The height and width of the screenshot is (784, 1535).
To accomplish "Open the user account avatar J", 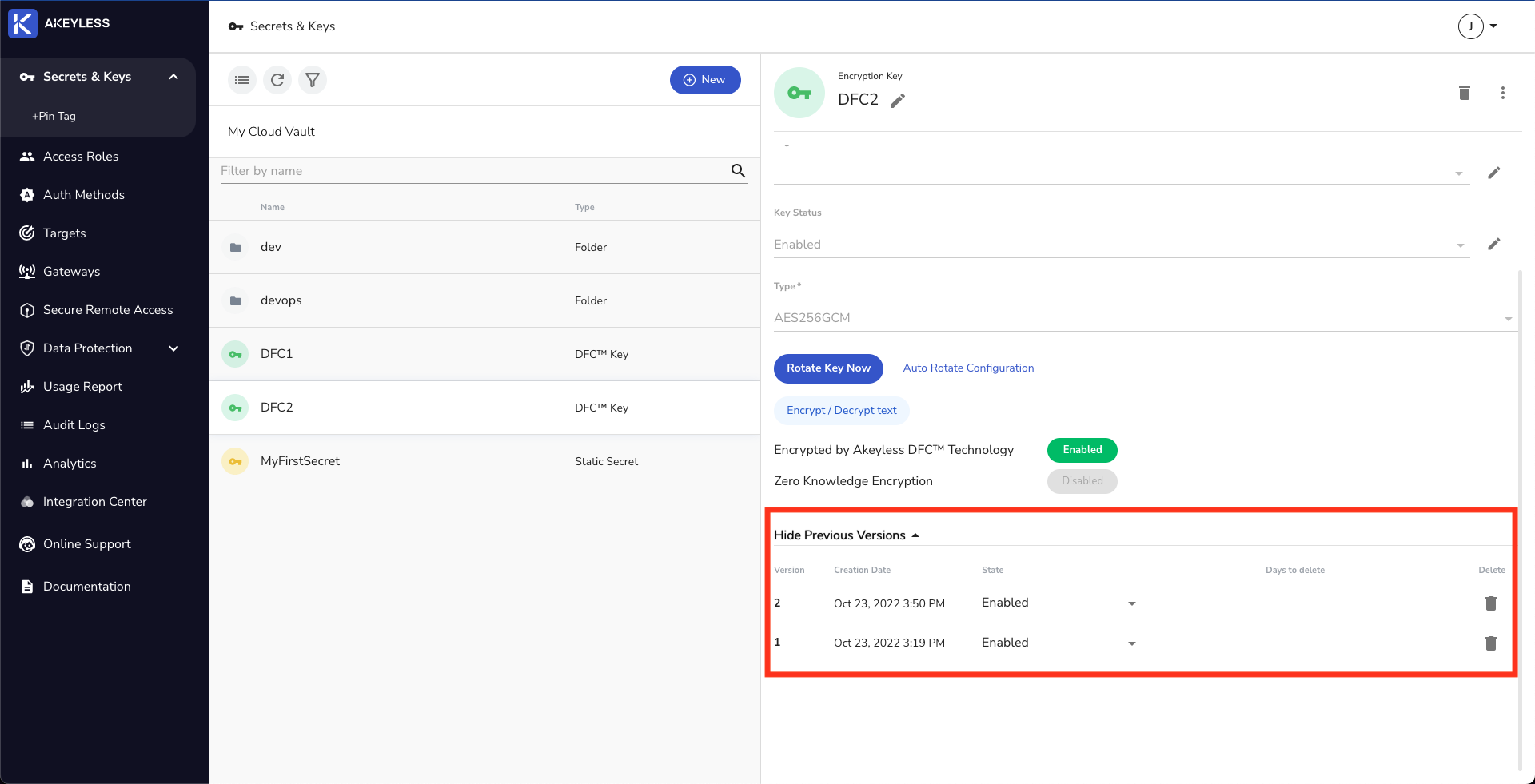I will (1470, 26).
